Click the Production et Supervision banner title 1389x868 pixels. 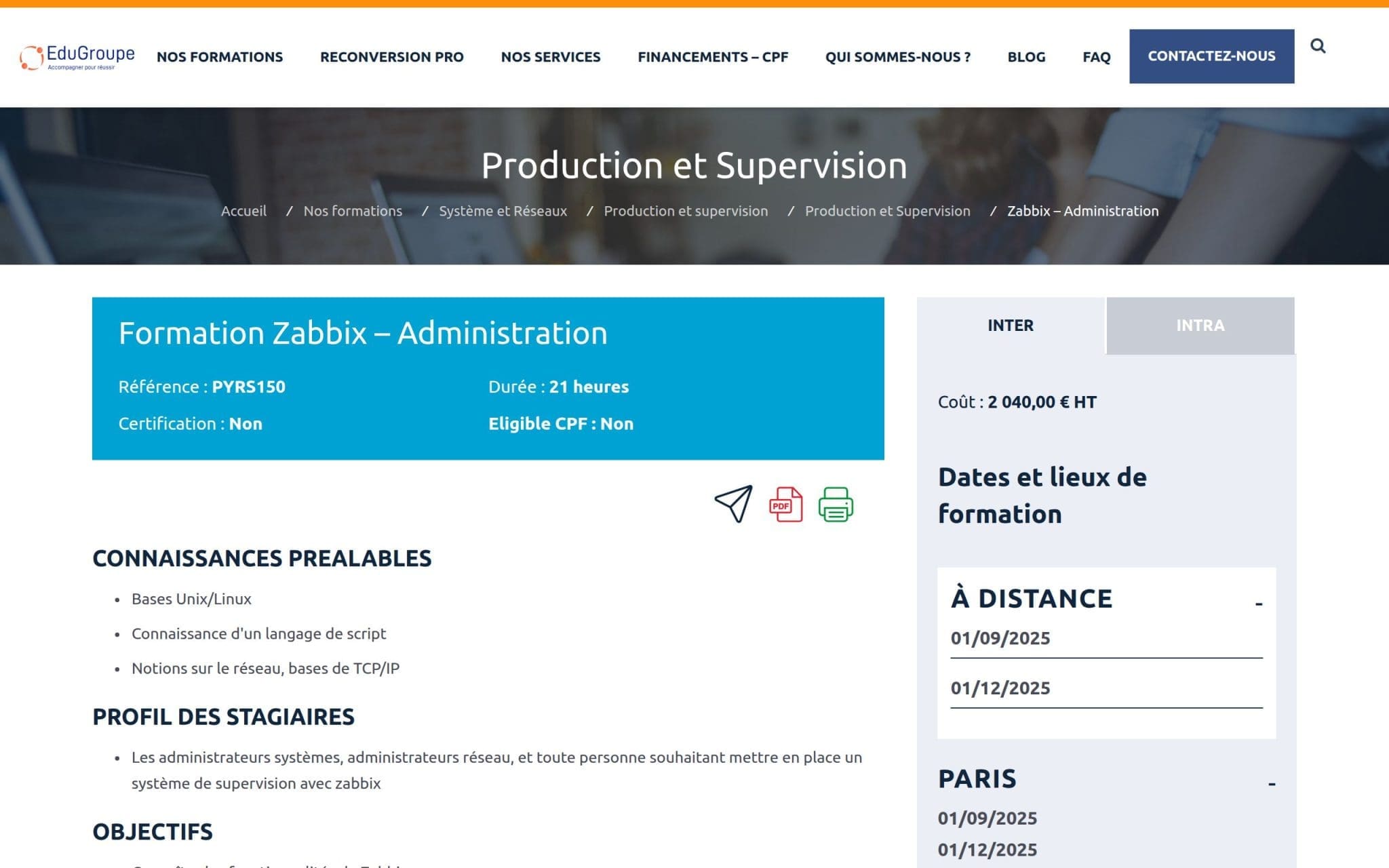pos(694,165)
